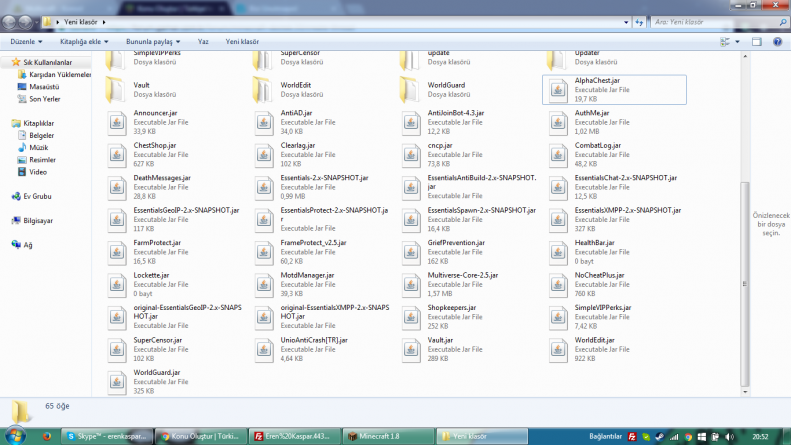
Task: Select the AlphaChest.jar file icon
Action: click(558, 90)
